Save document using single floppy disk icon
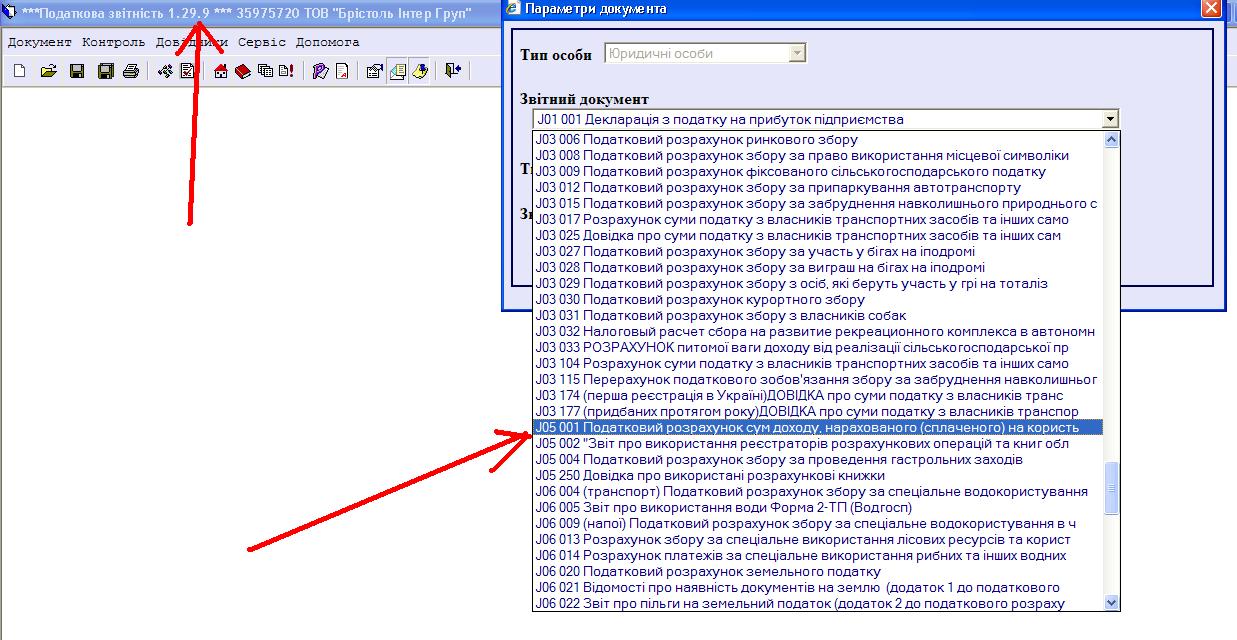 click(x=76, y=71)
